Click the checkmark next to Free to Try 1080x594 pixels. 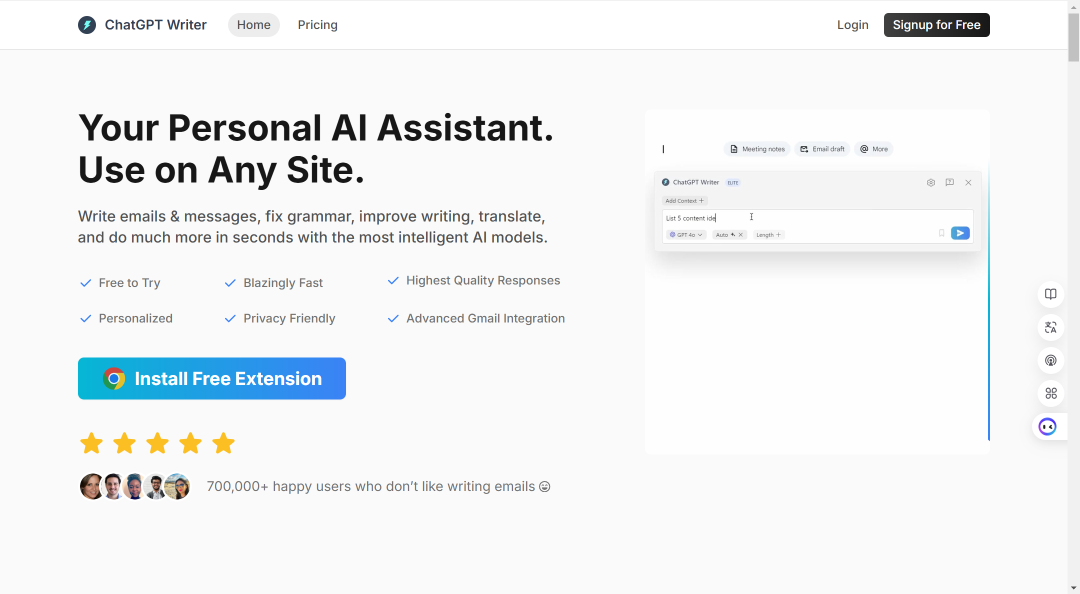click(85, 283)
